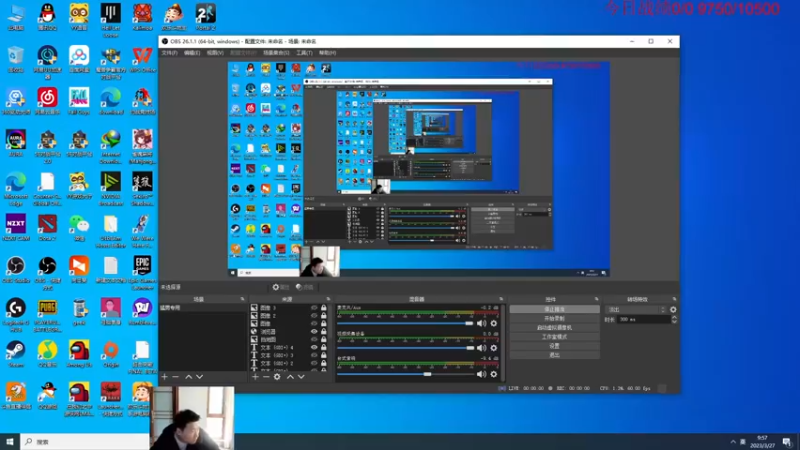Open the 帮助(H) menu
The height and width of the screenshot is (450, 800).
click(x=328, y=53)
